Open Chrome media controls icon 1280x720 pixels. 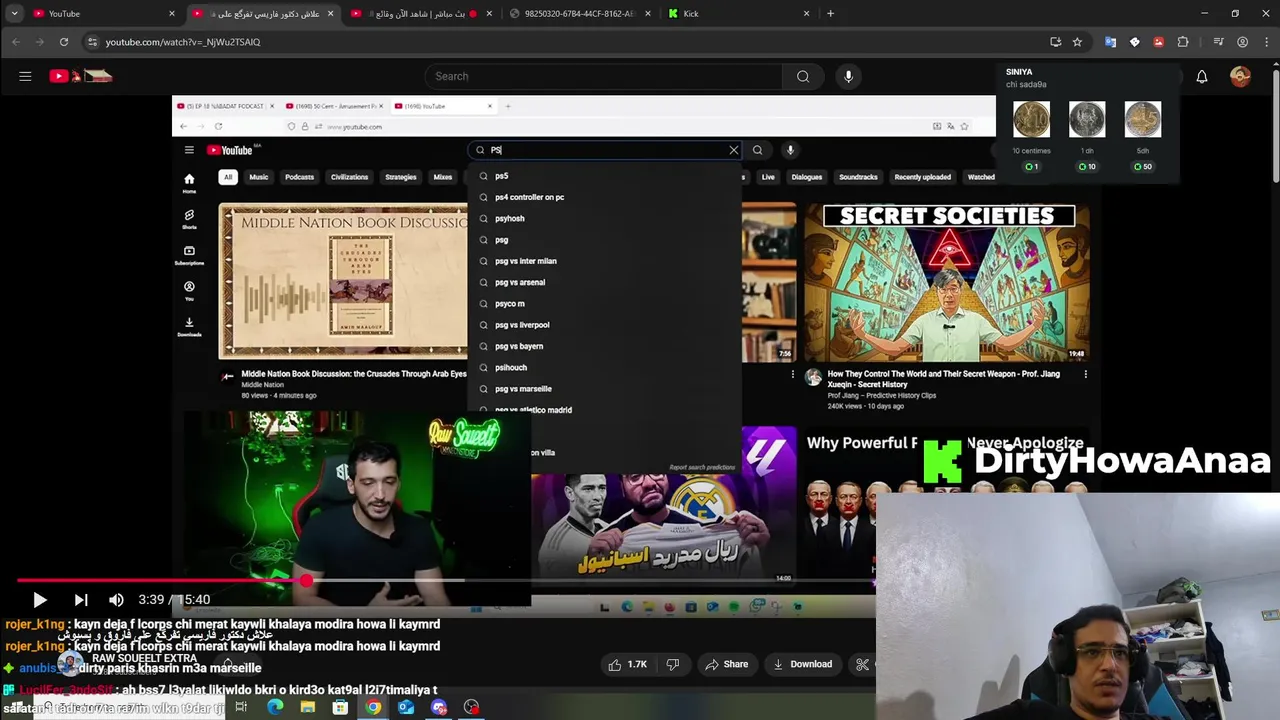coord(1218,42)
